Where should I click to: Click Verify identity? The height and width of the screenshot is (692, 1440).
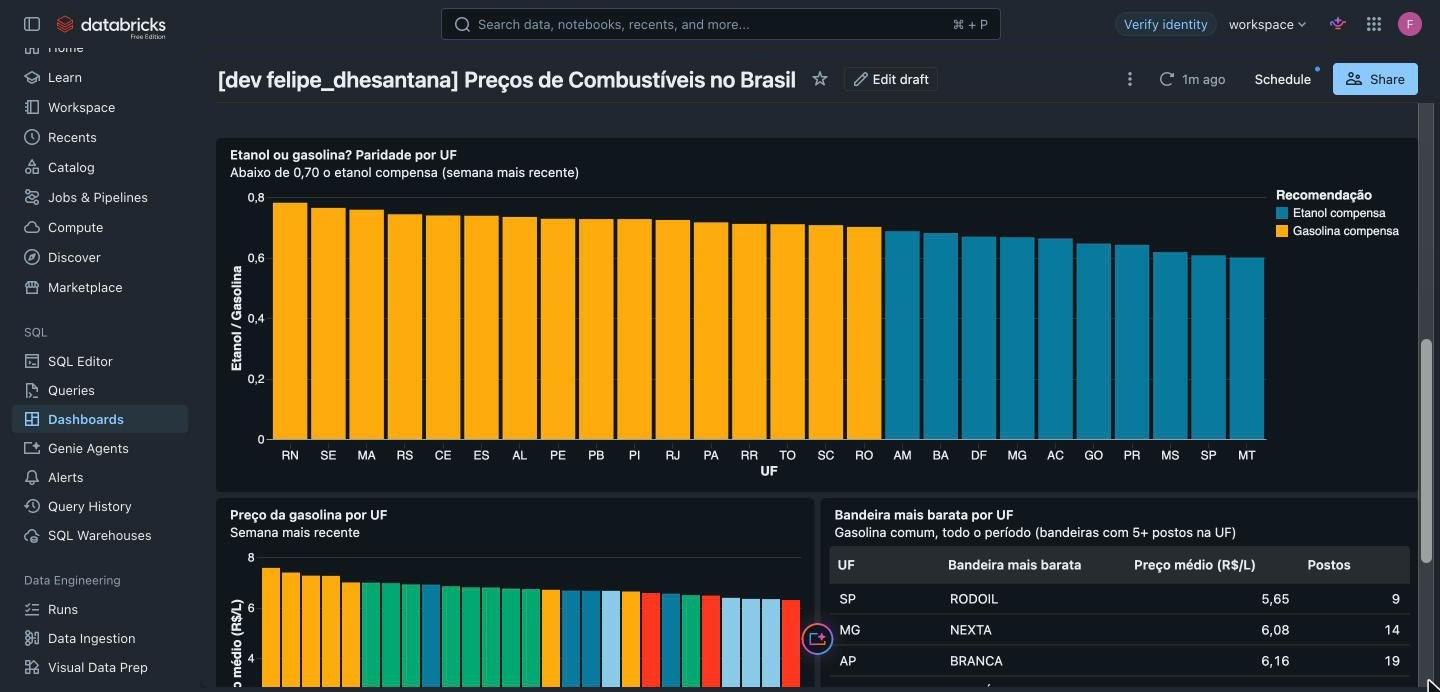point(1165,24)
